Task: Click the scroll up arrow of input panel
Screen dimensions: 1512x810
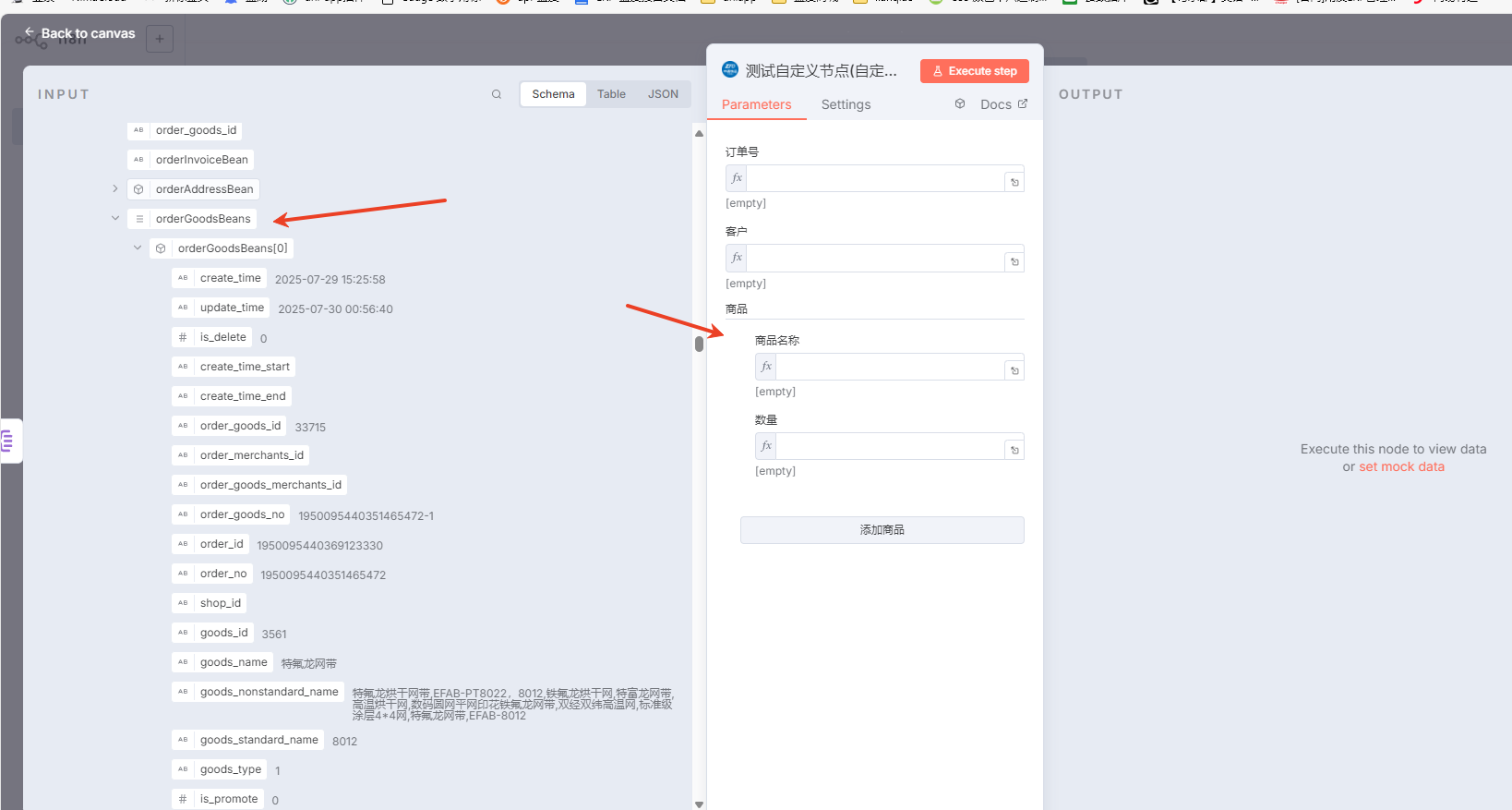Action: click(x=699, y=134)
